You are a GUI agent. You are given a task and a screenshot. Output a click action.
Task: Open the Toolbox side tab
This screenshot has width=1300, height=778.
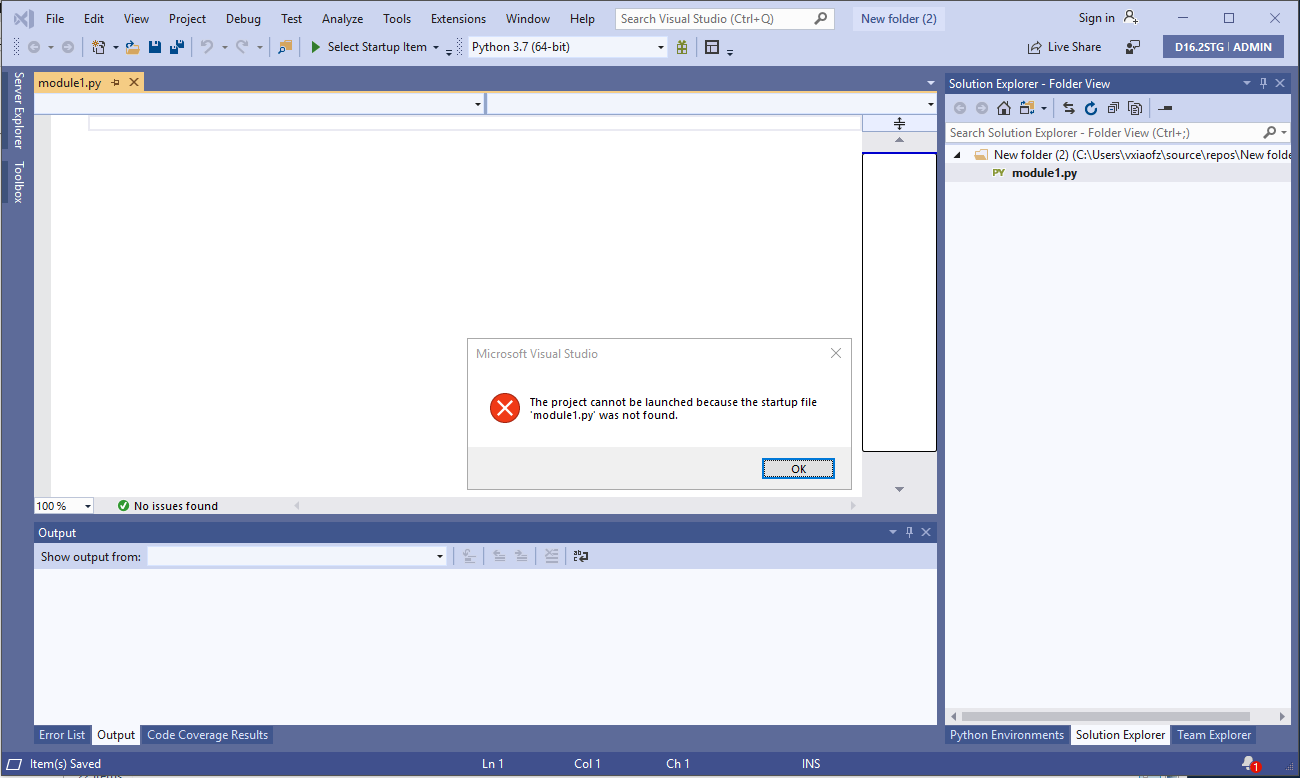[17, 182]
